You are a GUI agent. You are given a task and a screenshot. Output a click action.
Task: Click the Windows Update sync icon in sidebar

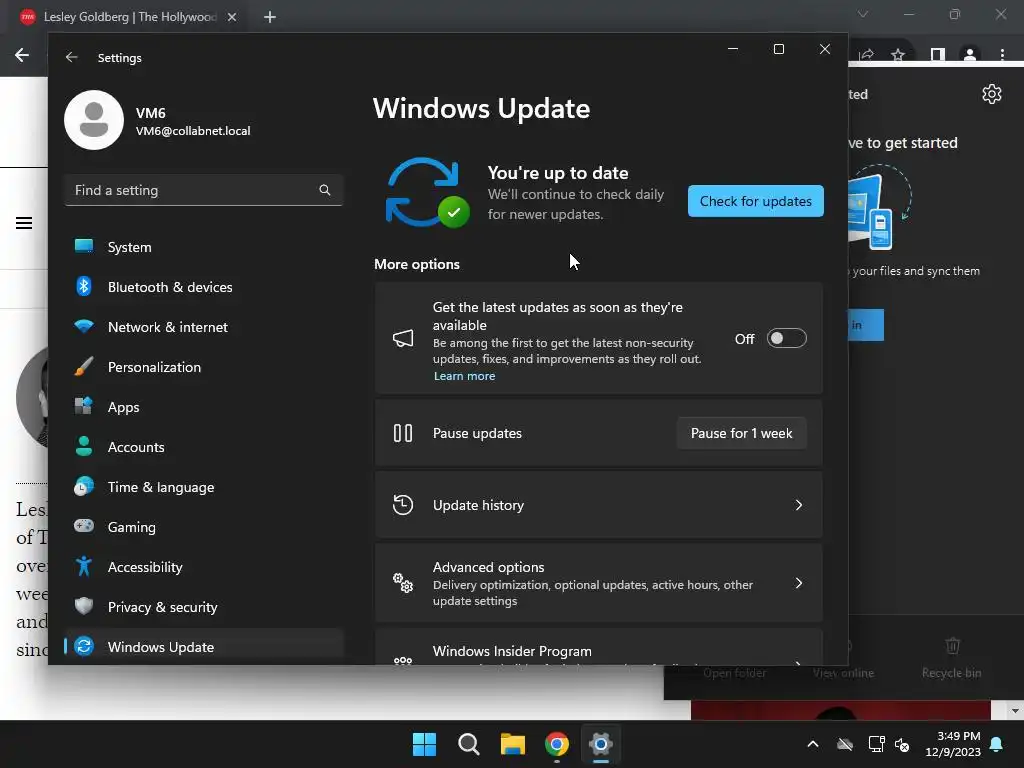(x=84, y=646)
